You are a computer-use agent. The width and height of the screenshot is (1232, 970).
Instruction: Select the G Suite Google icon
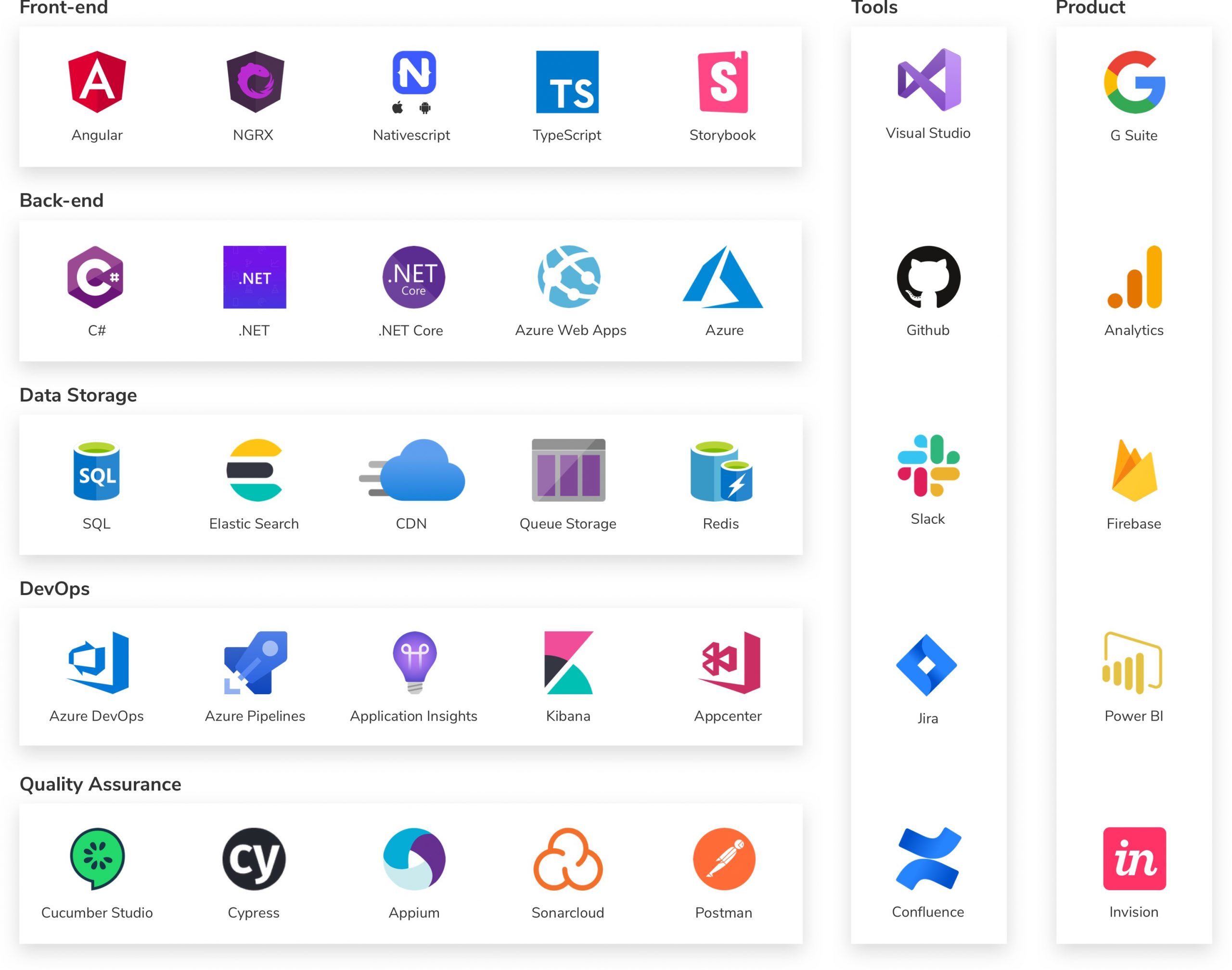click(x=1134, y=82)
